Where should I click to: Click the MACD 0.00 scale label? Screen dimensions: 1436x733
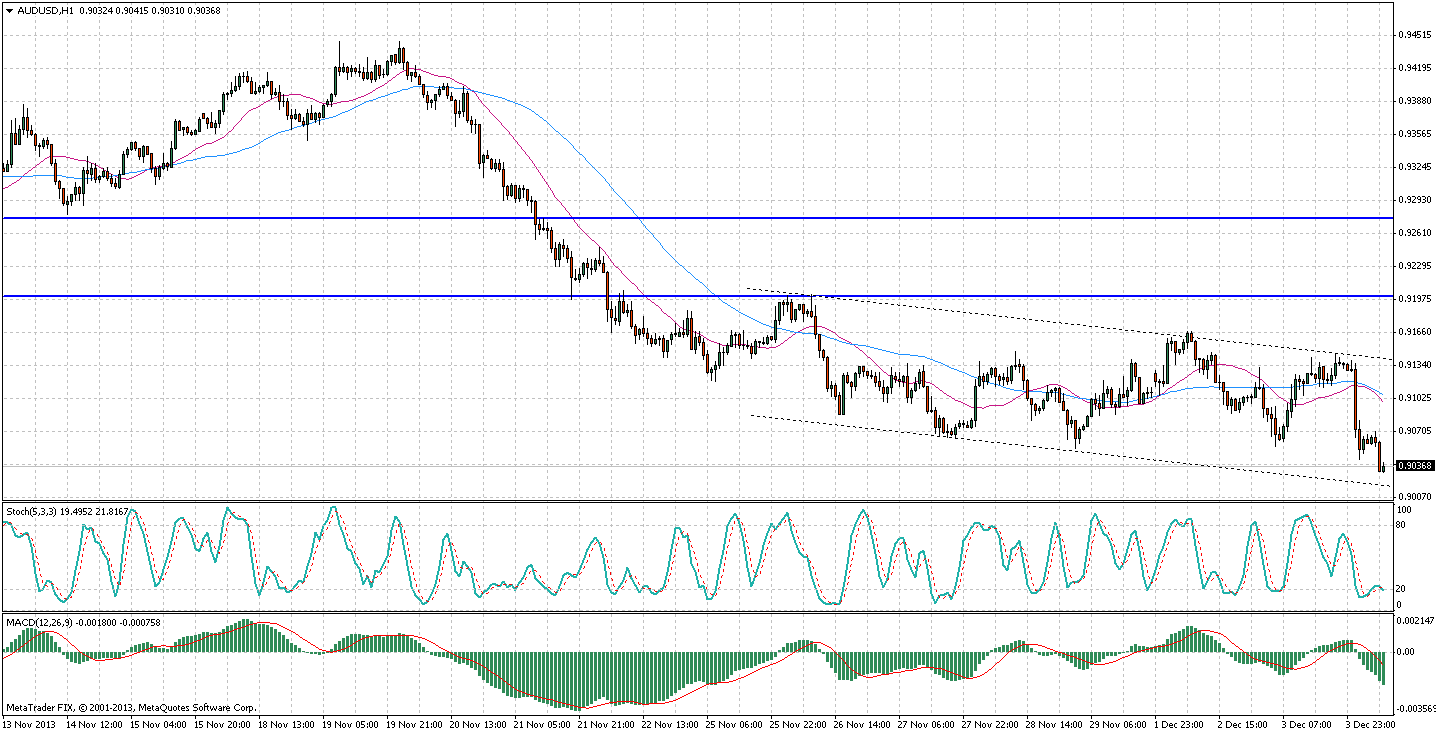click(x=1405, y=651)
